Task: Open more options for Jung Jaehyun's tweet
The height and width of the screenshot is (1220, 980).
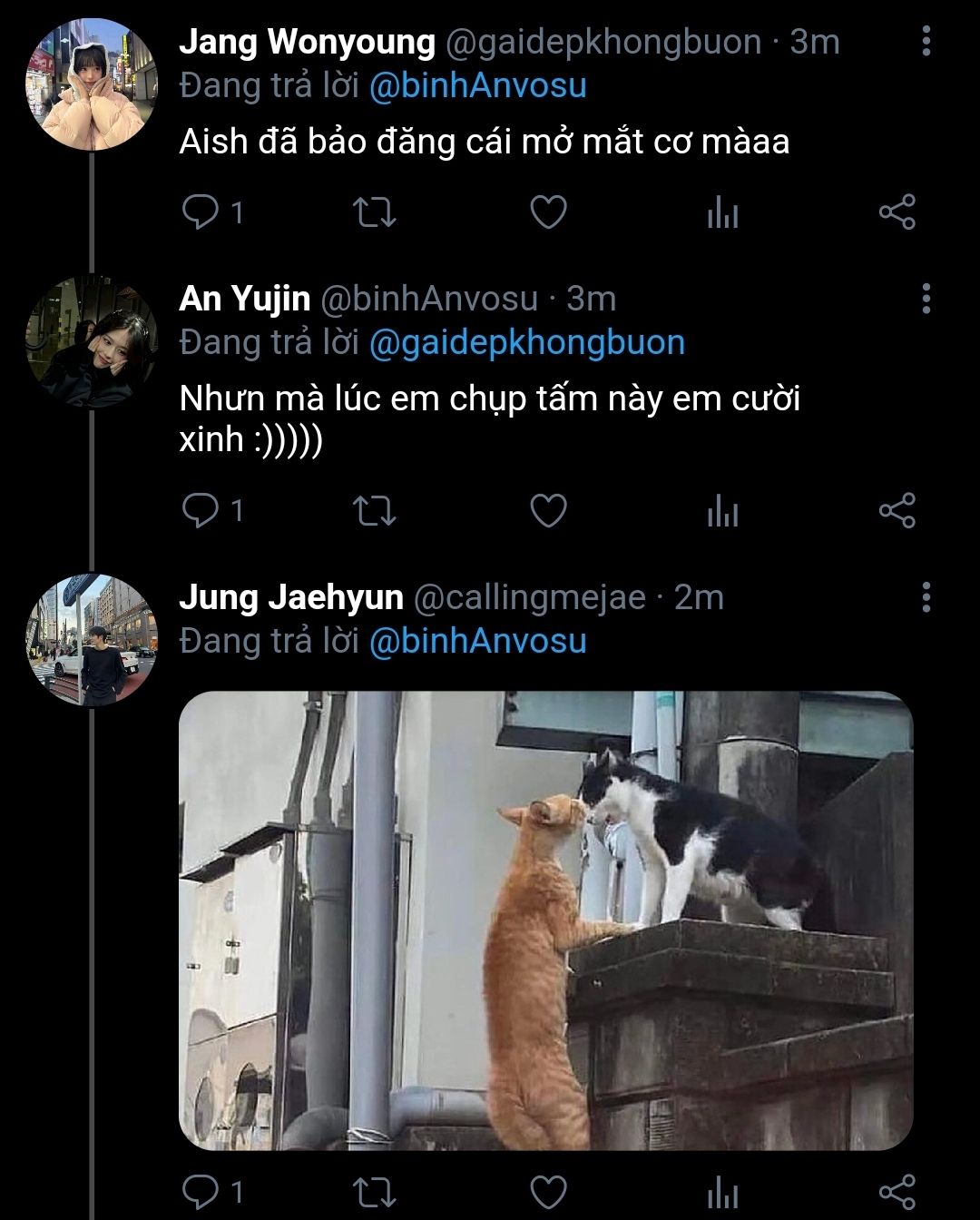Action: point(926,597)
